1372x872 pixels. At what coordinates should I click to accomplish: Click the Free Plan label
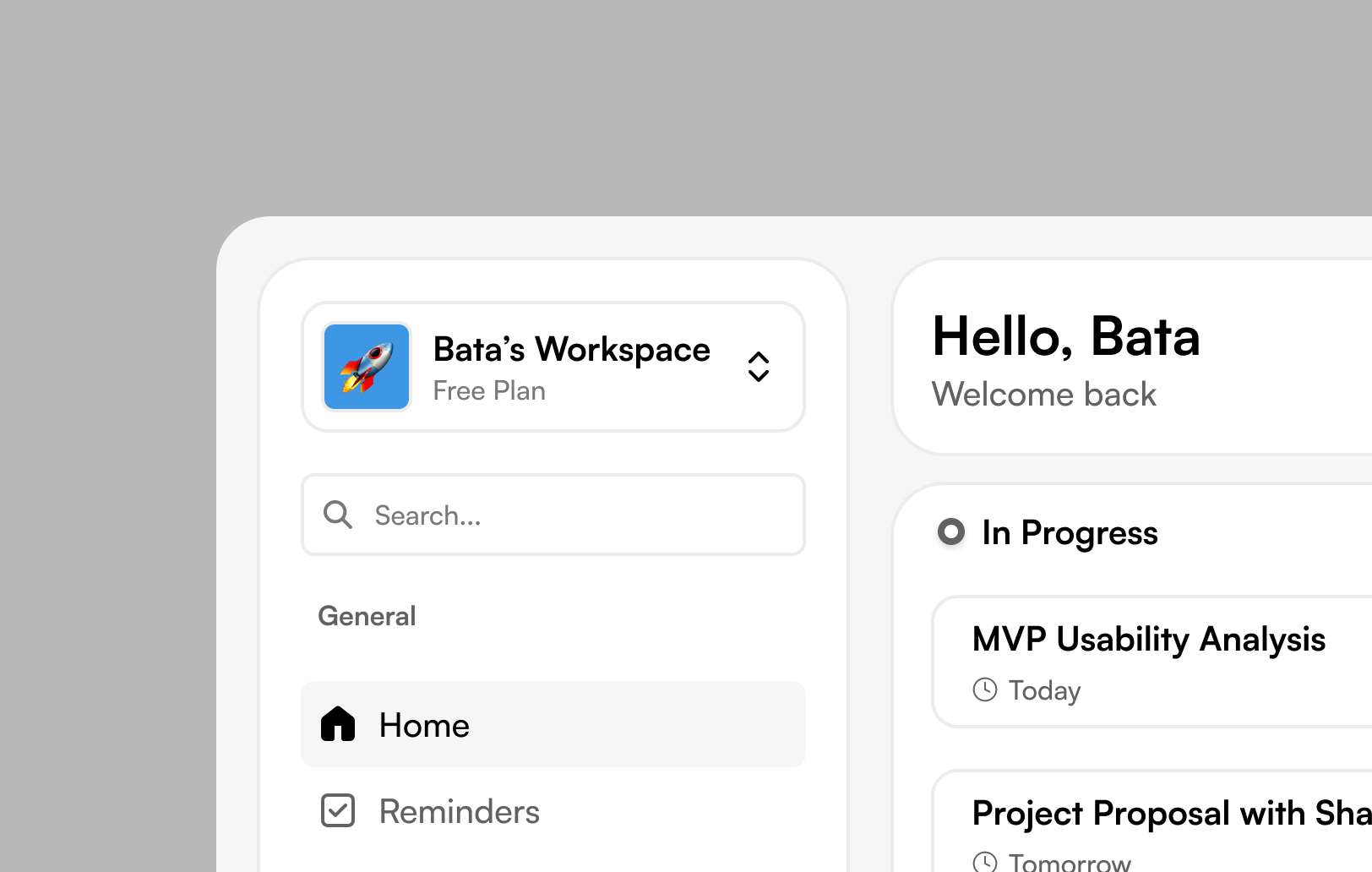pos(489,391)
